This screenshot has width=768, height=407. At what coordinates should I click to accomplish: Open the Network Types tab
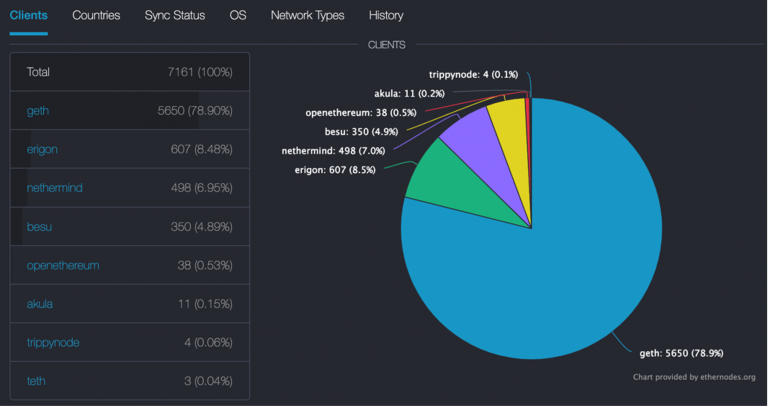[x=307, y=16]
